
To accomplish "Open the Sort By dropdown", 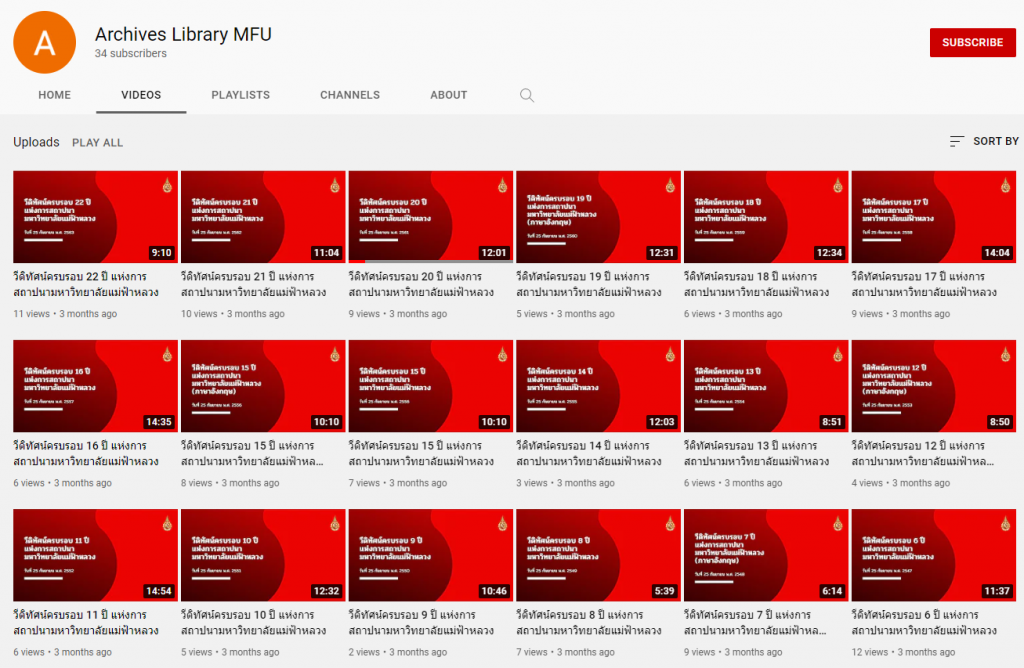I will click(984, 142).
